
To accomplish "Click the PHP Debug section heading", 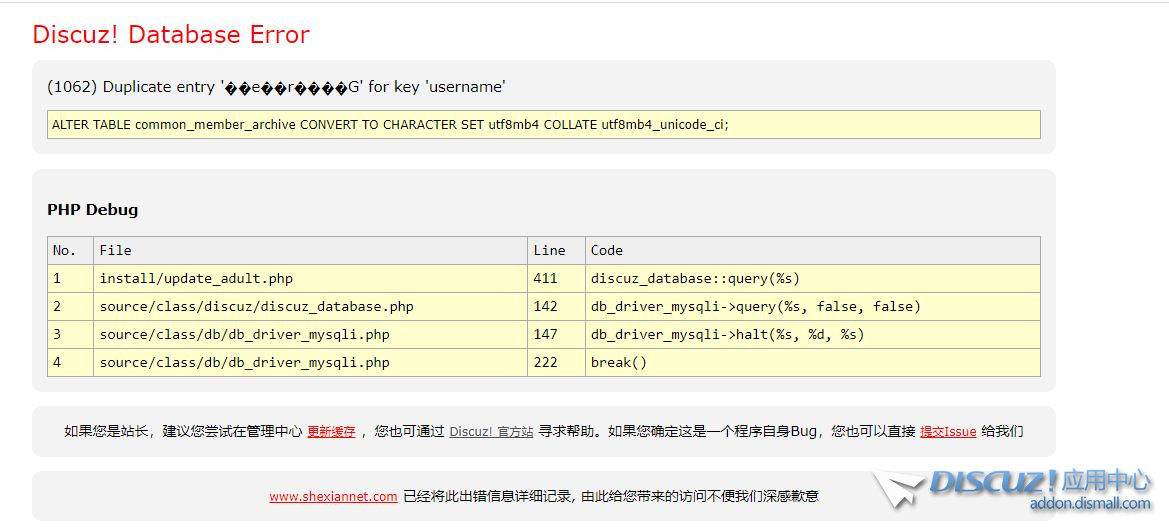I will point(93,210).
